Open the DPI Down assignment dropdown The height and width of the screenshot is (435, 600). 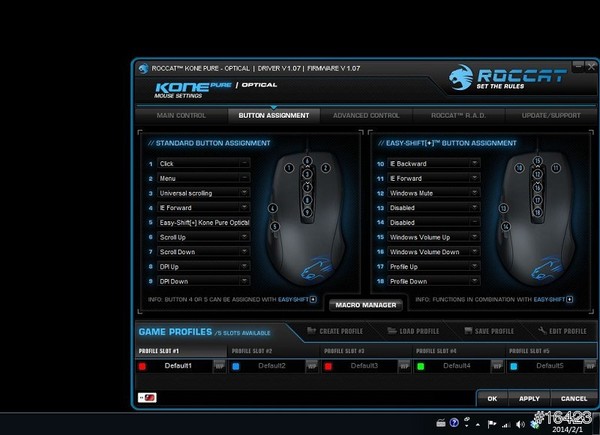point(204,281)
